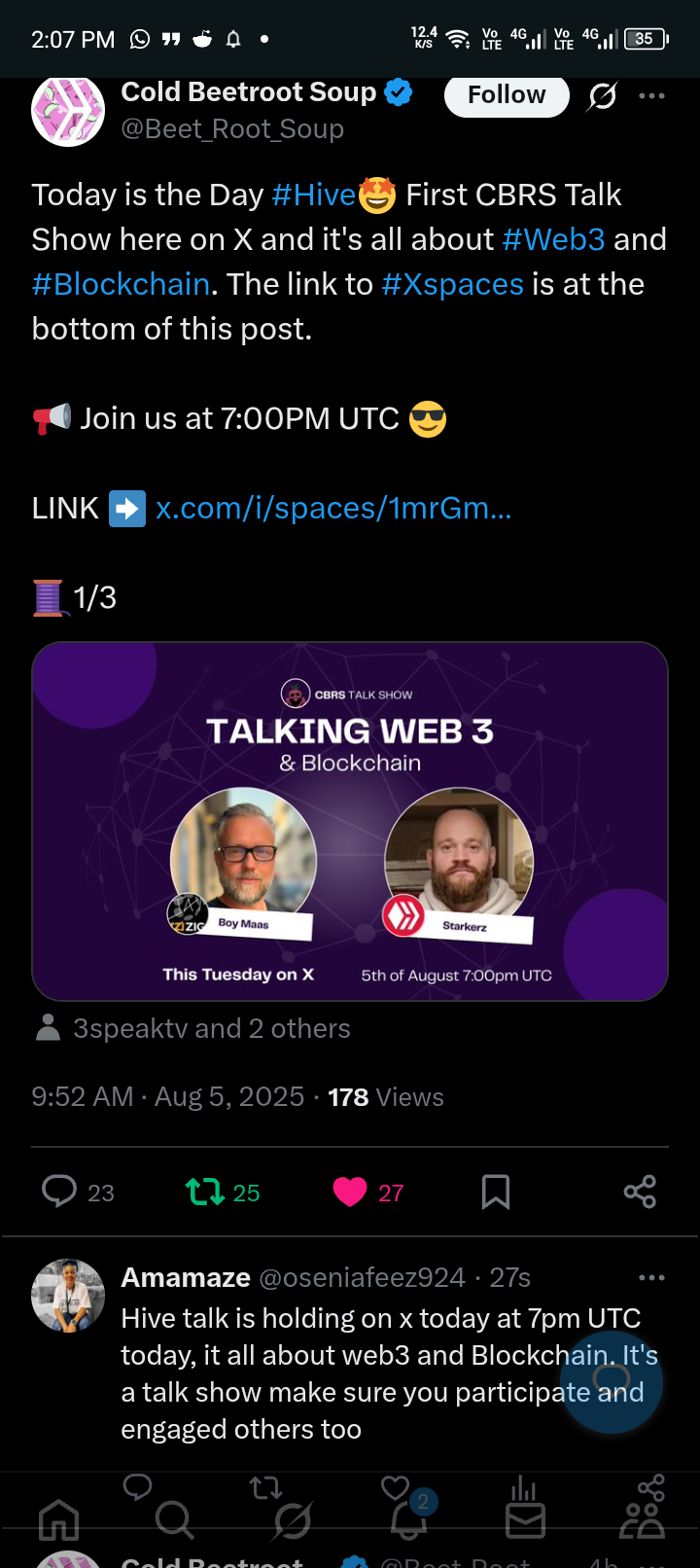Viewport: 700px width, 1568px height.
Task: Open Messages envelope in bottom bar
Action: pos(525,1519)
